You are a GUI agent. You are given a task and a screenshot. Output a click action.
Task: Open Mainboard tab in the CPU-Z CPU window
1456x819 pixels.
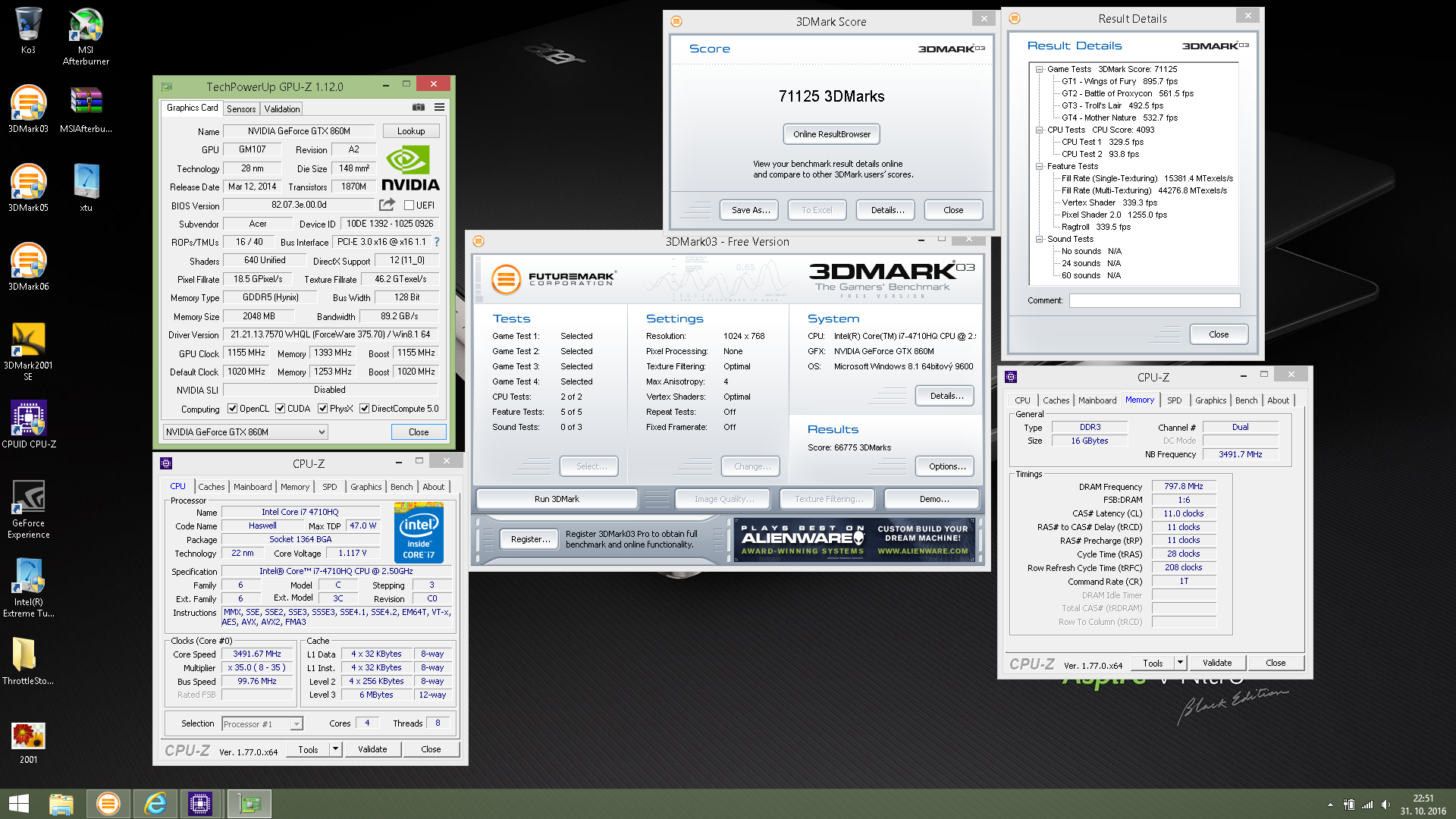click(x=253, y=487)
